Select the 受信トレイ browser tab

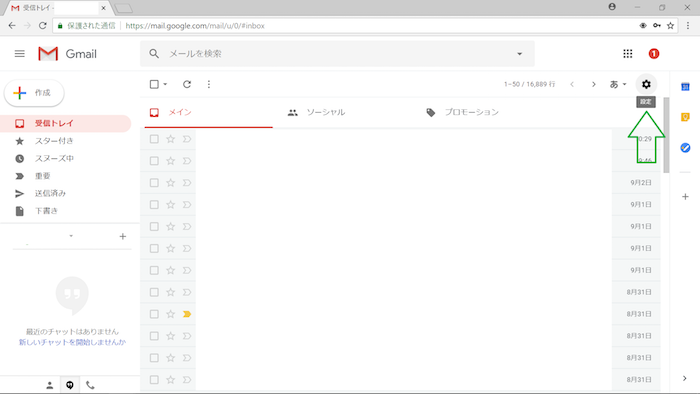click(57, 8)
